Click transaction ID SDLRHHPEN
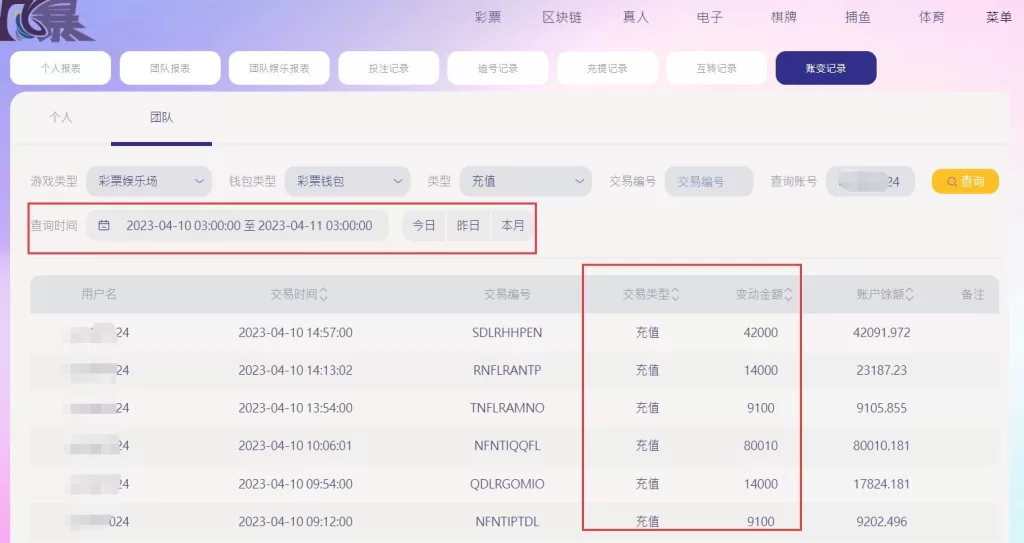1024x543 pixels. pos(507,333)
